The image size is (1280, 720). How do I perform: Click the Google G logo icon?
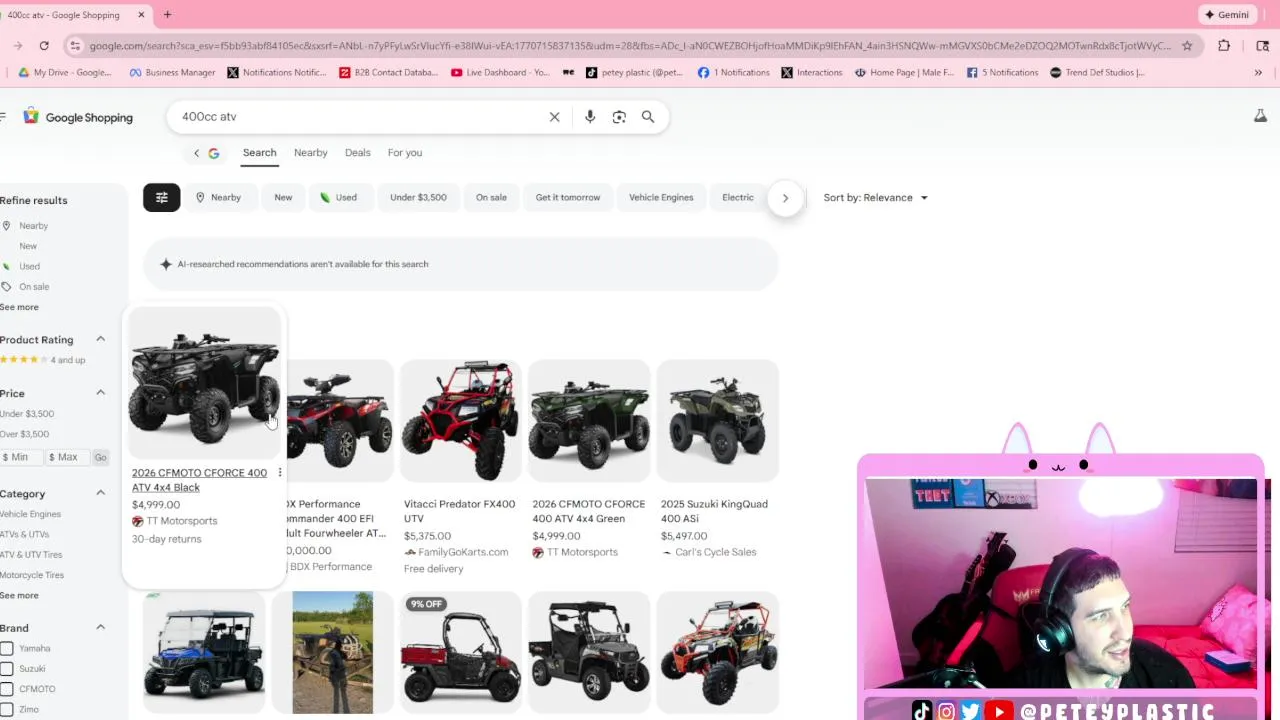[213, 153]
